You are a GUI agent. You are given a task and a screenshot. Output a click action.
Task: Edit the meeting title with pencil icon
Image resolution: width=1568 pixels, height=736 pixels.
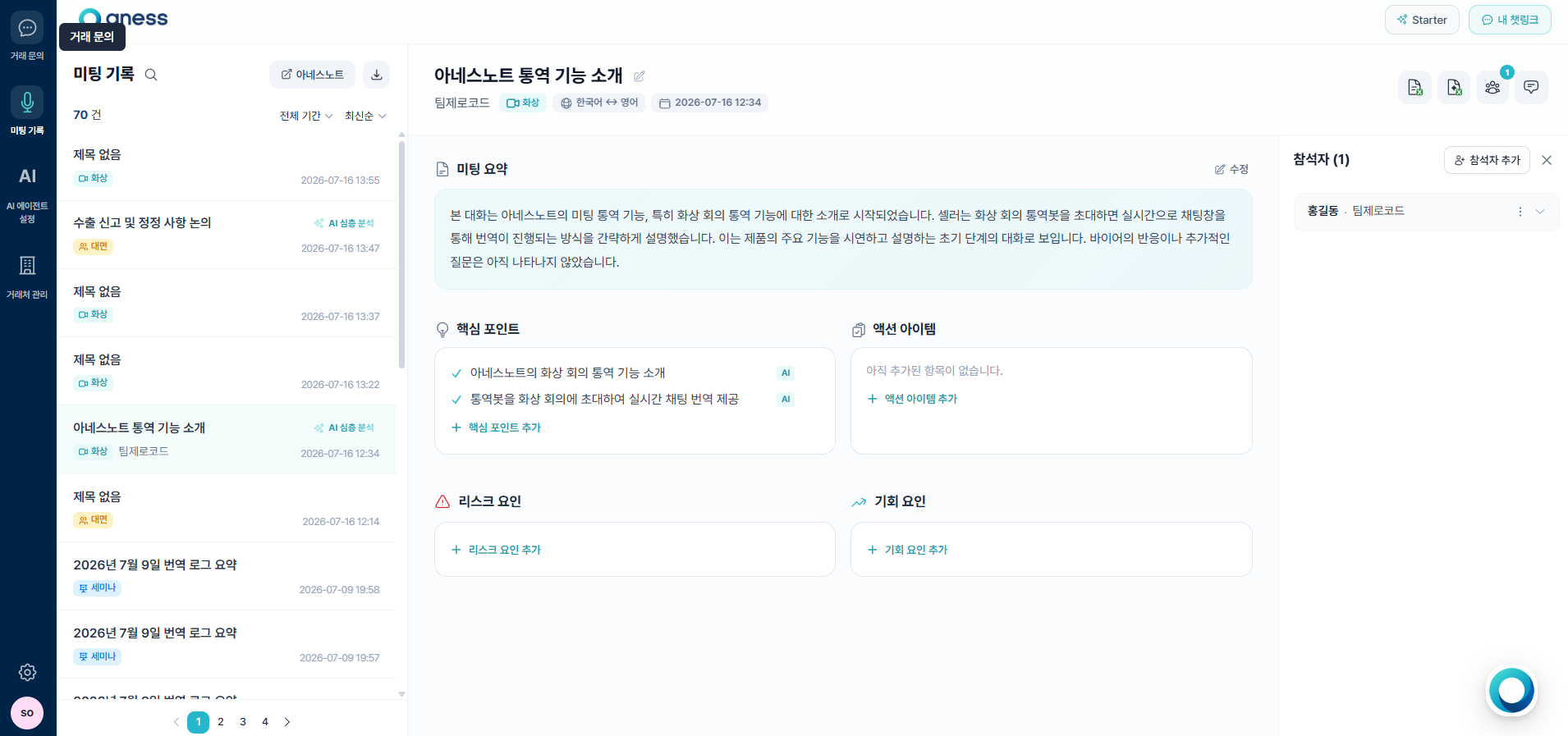(640, 76)
